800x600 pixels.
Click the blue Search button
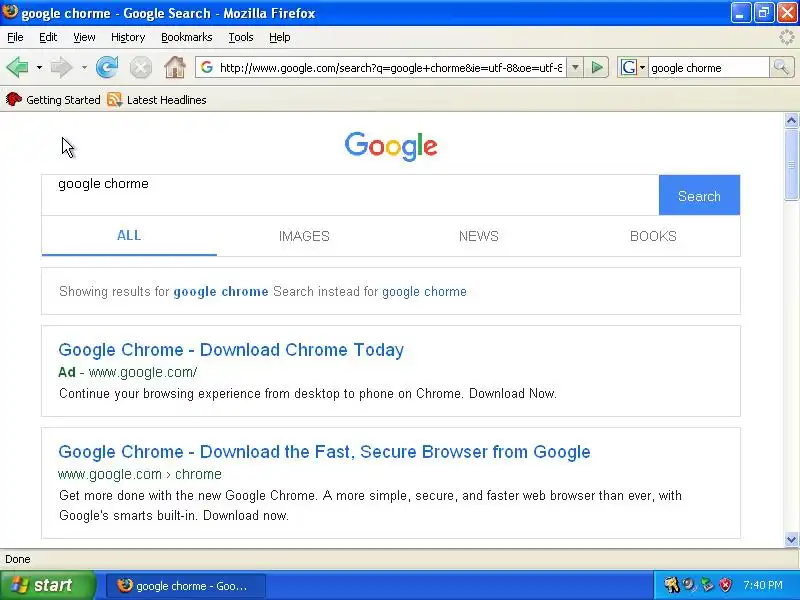(x=699, y=195)
